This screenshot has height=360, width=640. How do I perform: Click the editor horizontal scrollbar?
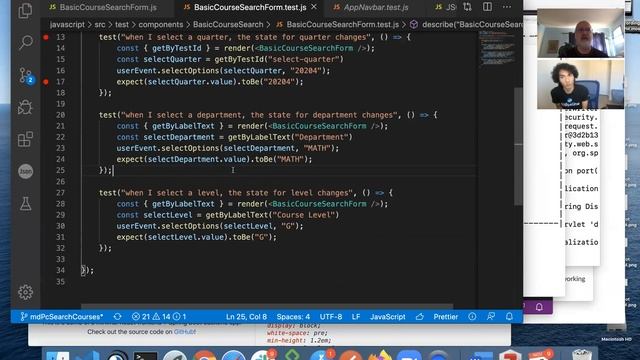(x=267, y=306)
